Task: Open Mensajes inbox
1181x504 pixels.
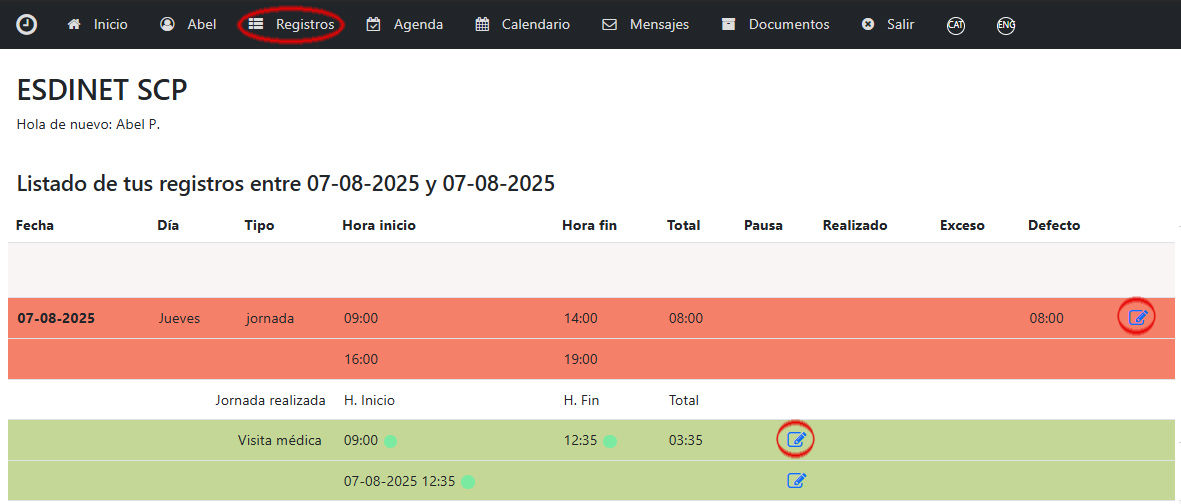Action: [645, 24]
